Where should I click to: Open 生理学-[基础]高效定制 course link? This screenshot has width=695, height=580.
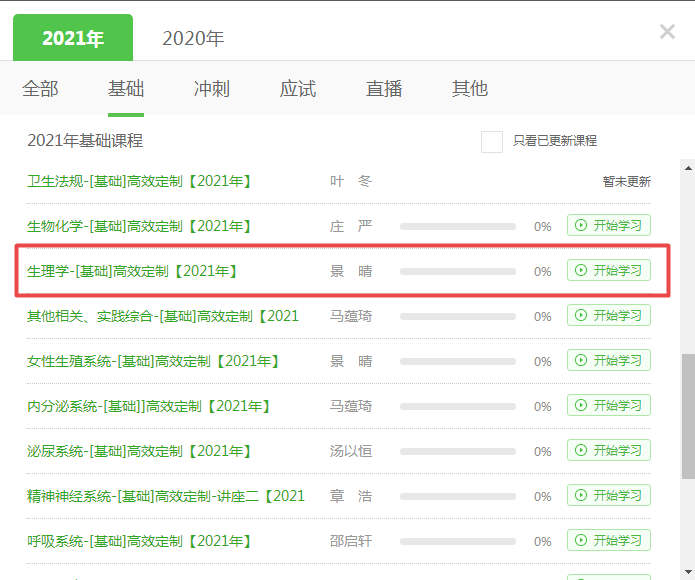[132, 271]
